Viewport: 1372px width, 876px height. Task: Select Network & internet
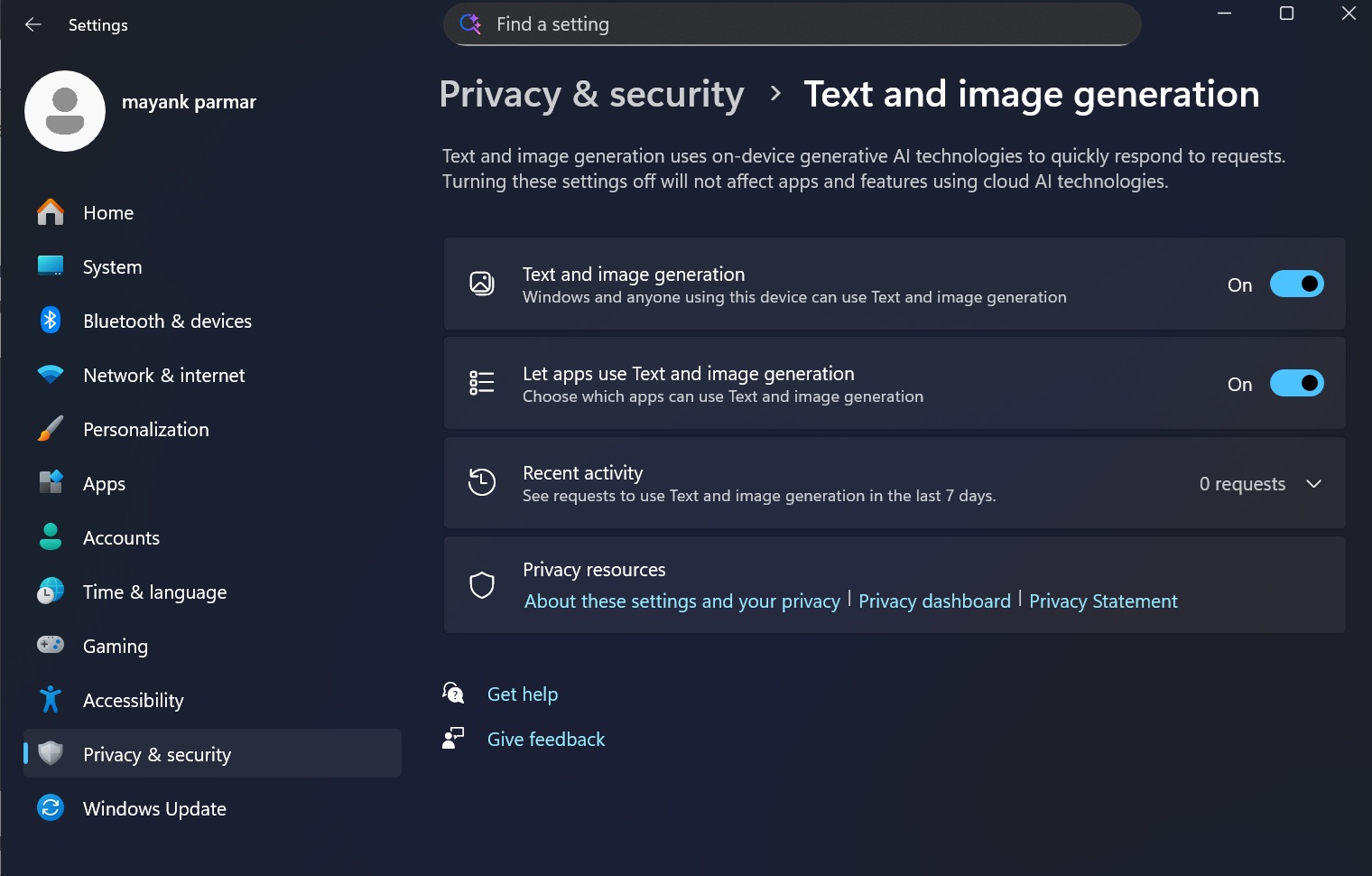click(x=164, y=375)
